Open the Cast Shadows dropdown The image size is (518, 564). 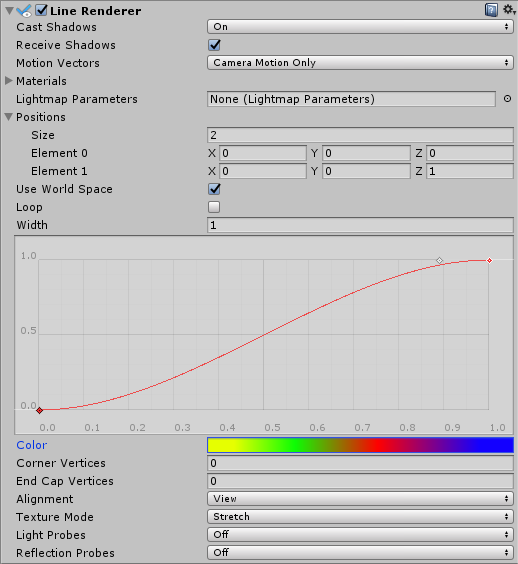360,27
